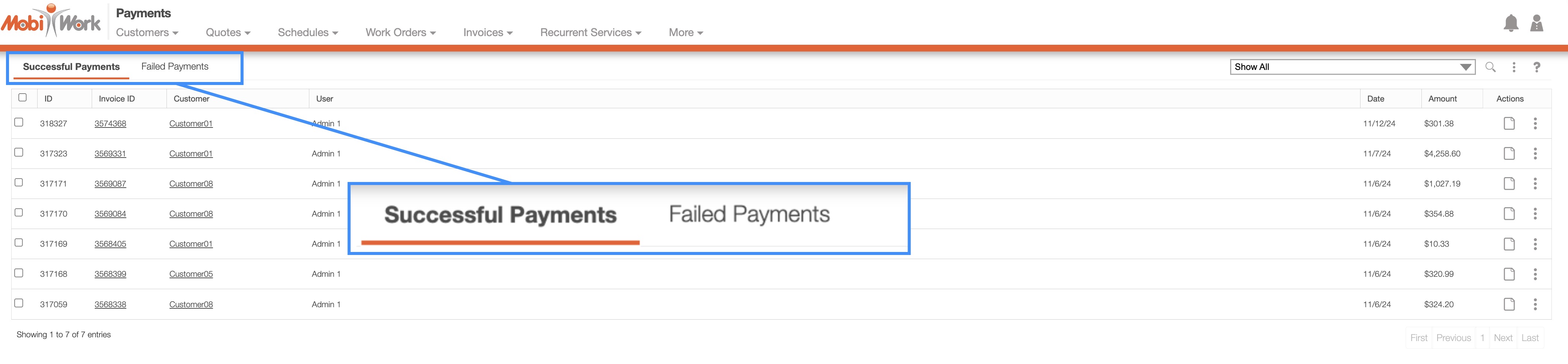Image resolution: width=1568 pixels, height=364 pixels.
Task: Click the search magnifier icon
Action: [x=1490, y=67]
